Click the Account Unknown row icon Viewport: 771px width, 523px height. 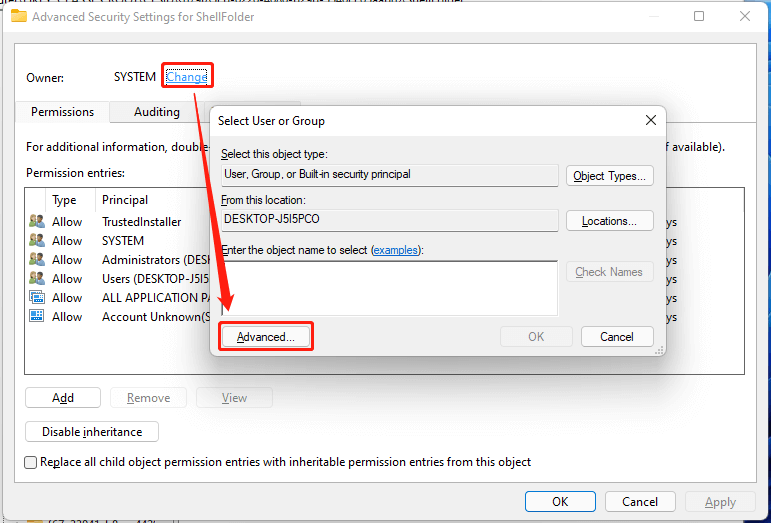coord(37,317)
